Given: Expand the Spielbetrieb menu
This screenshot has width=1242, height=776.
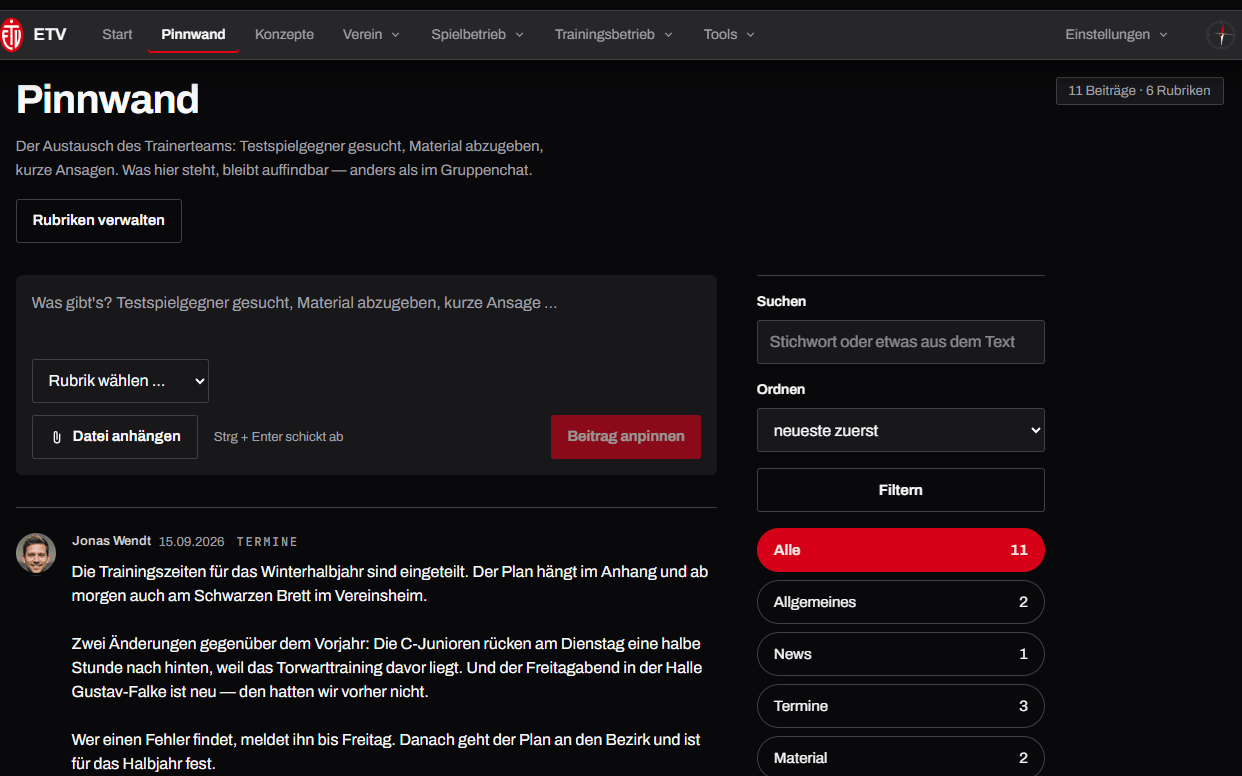Looking at the screenshot, I should 477,34.
